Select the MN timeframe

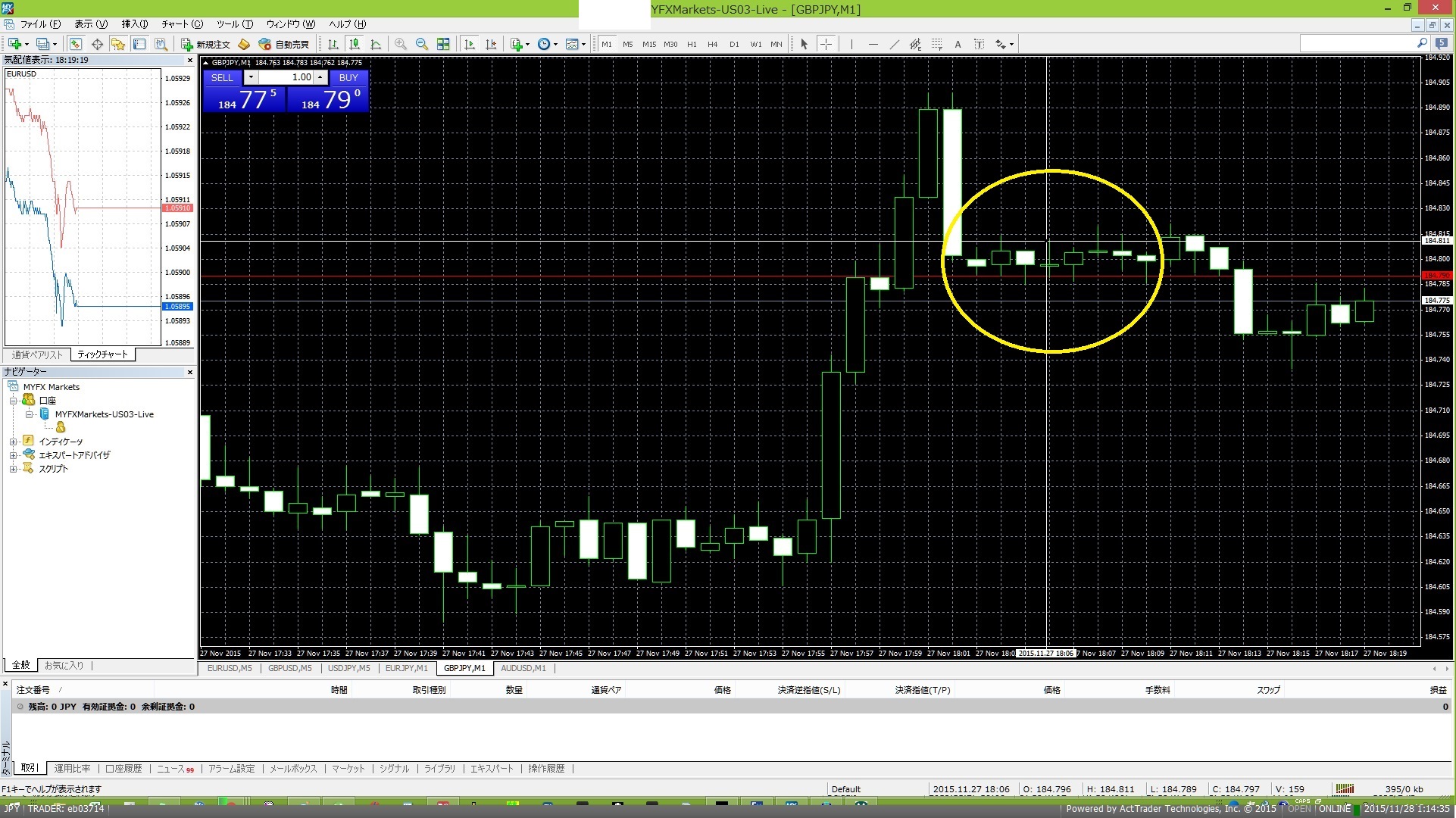776,44
